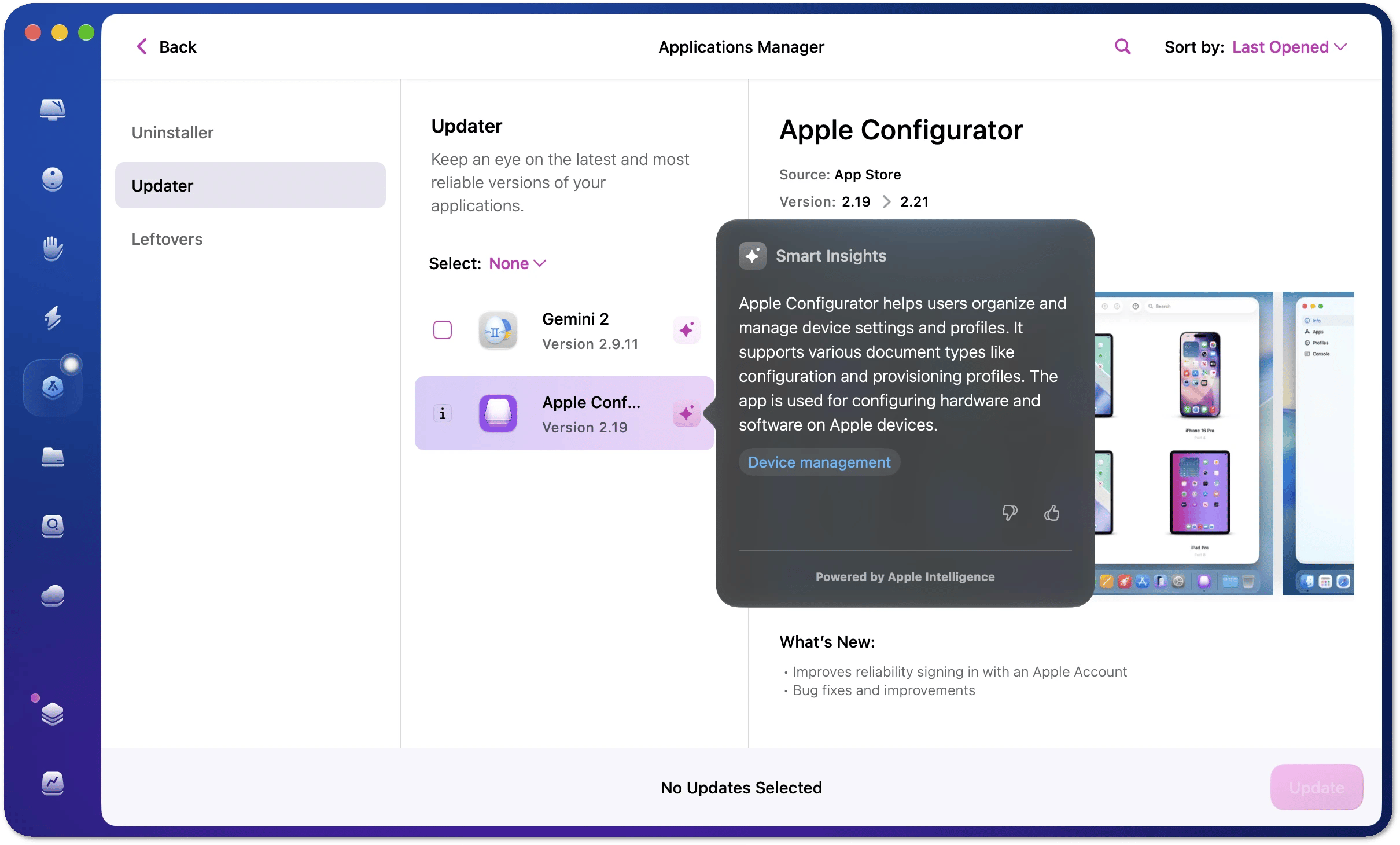Go Back to previous screen
The image size is (1400, 845).
[x=167, y=47]
